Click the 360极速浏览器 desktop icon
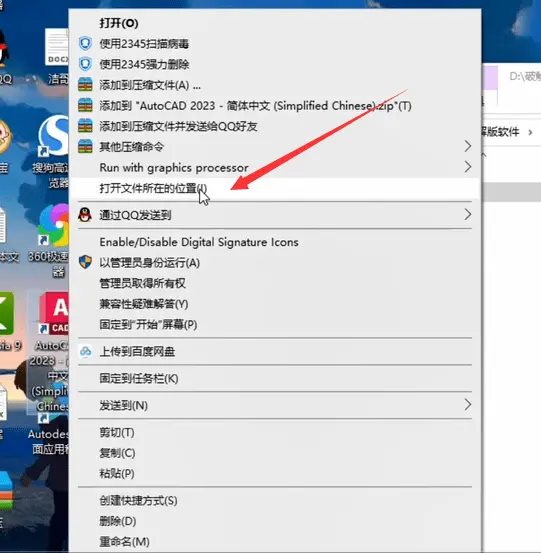Image resolution: width=541 pixels, height=553 pixels. coord(53,226)
